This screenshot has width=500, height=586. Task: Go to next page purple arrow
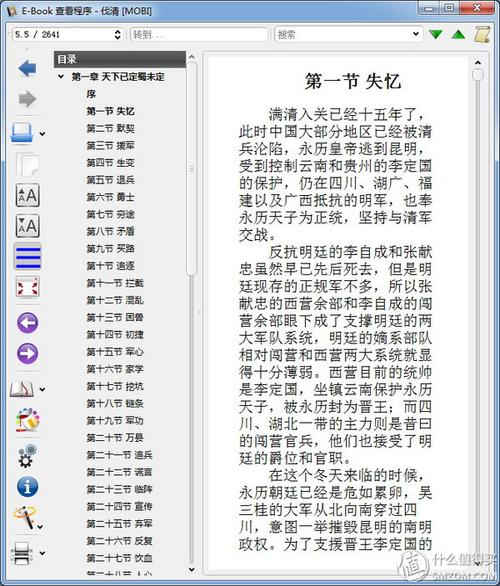pyautogui.click(x=28, y=353)
